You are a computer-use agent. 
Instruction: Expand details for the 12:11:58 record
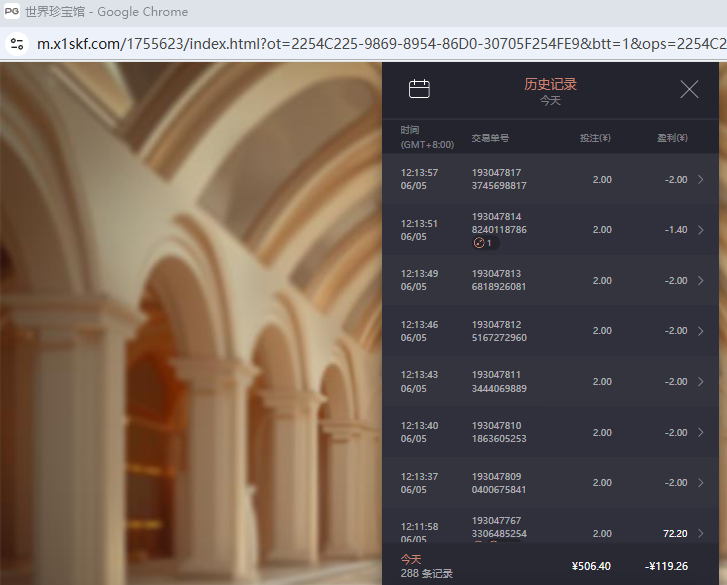coord(701,533)
